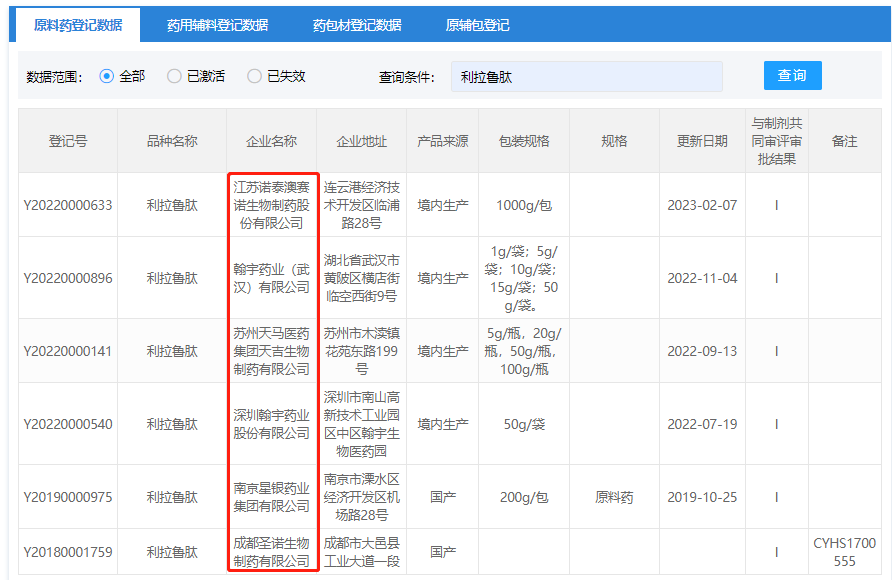Click company 江苏诺泰澳赛诺生物制药股份有限公司
Viewport: 892px width, 580px height.
[x=271, y=205]
